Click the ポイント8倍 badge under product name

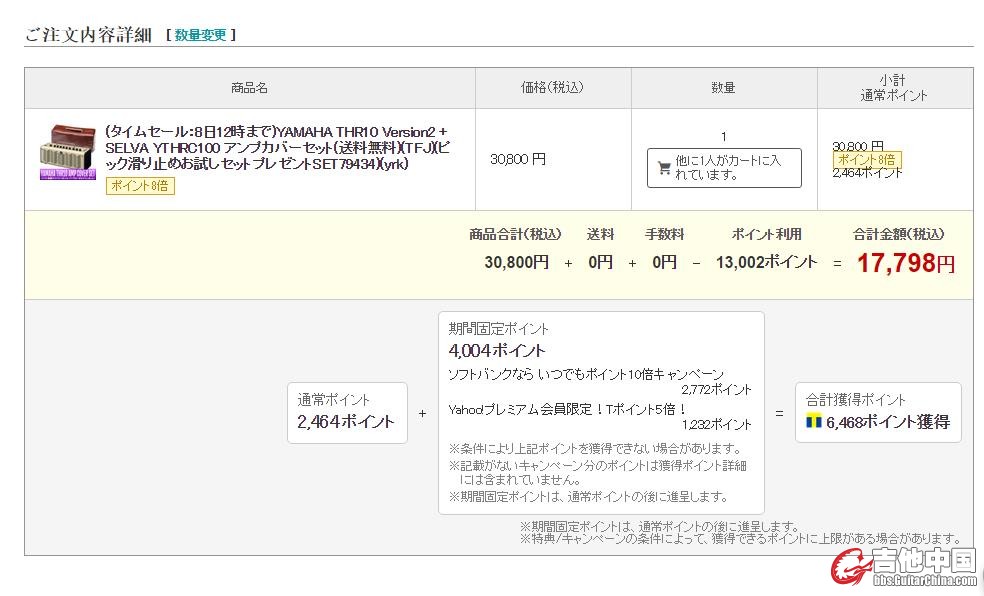140,186
